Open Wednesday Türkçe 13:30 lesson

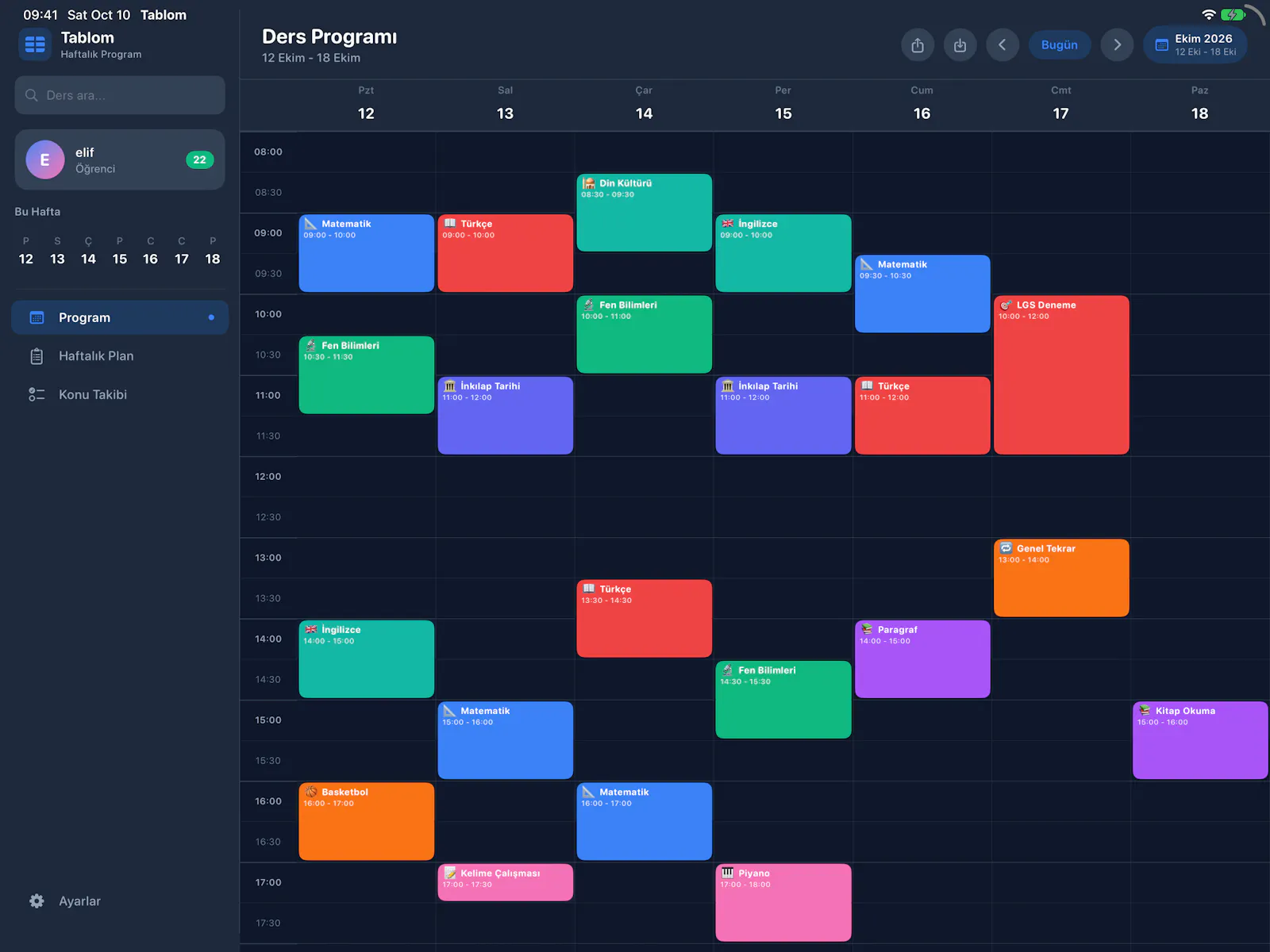pos(645,619)
